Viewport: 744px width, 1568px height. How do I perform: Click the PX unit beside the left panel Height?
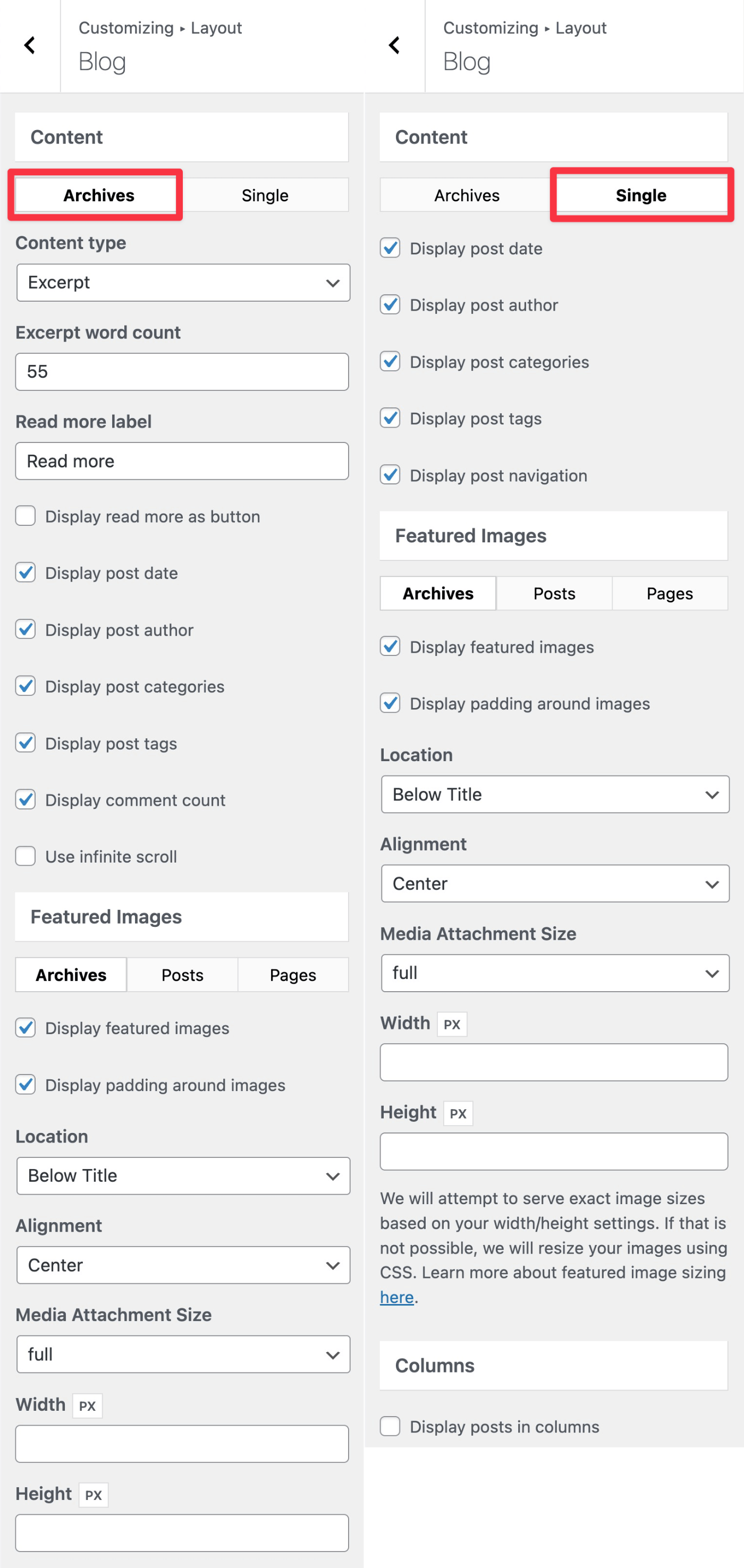click(x=94, y=1496)
